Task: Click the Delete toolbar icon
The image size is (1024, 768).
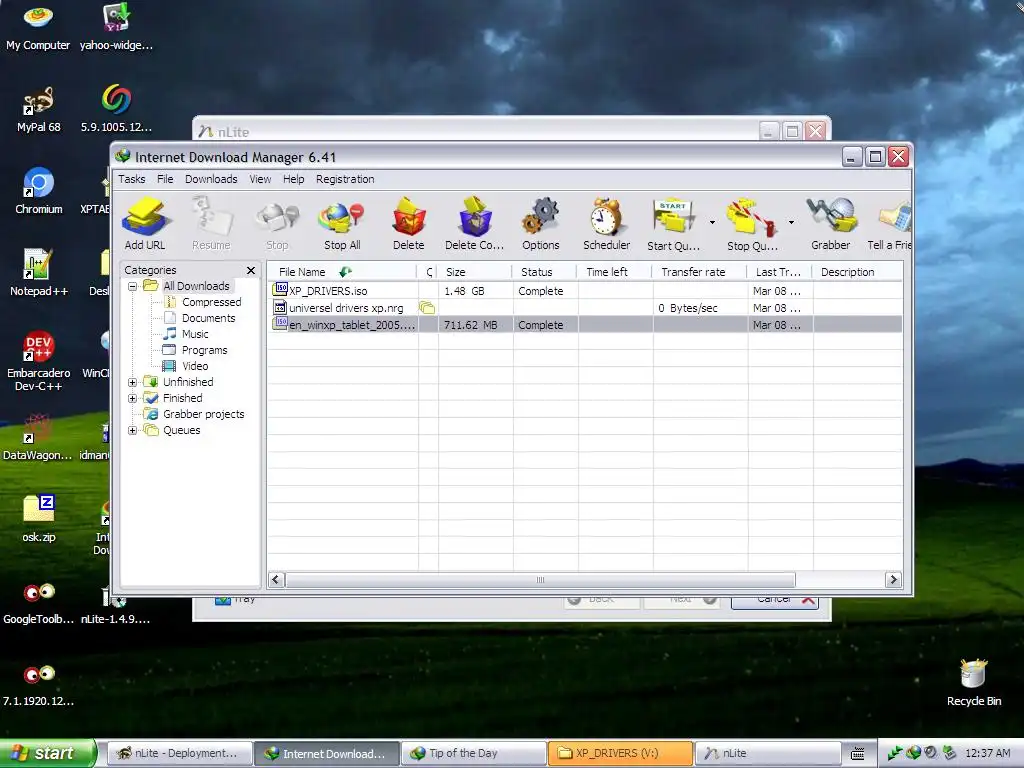Action: (409, 224)
